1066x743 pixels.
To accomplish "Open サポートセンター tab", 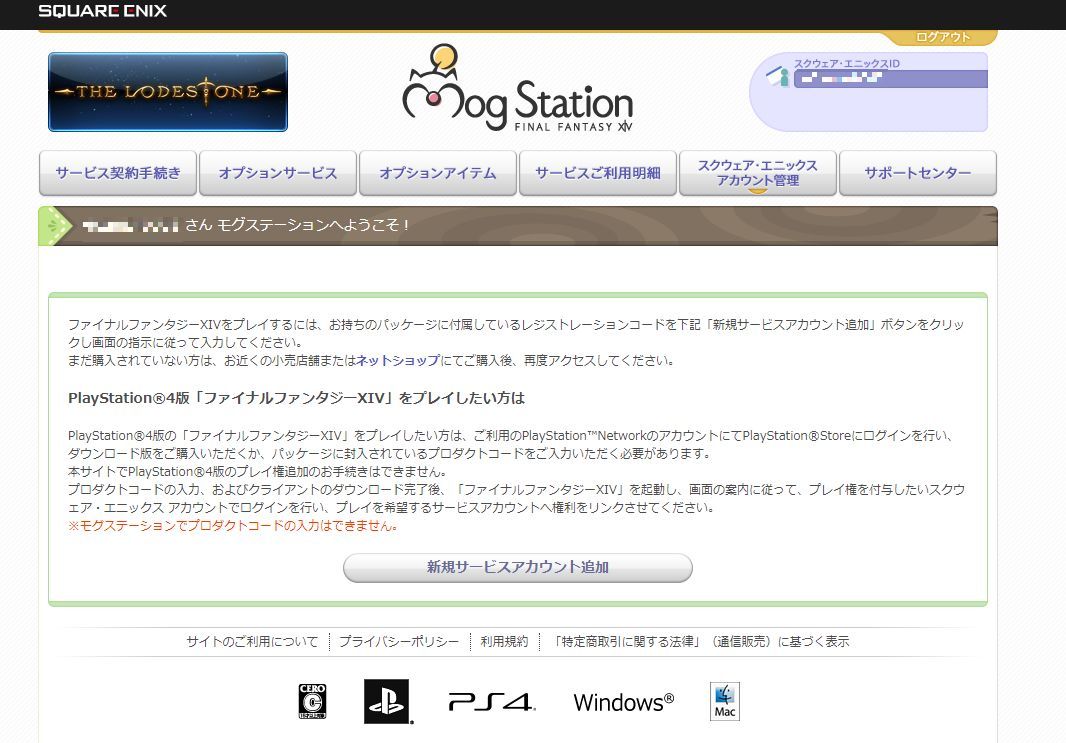I will (918, 173).
